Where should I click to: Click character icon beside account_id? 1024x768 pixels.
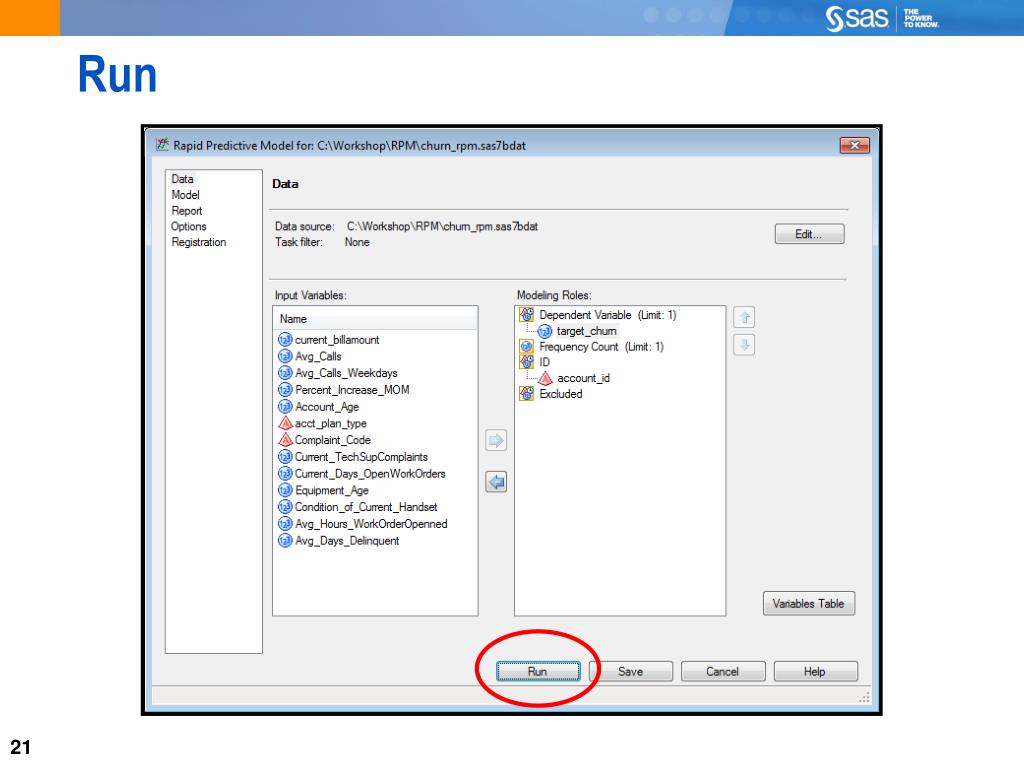coord(545,378)
